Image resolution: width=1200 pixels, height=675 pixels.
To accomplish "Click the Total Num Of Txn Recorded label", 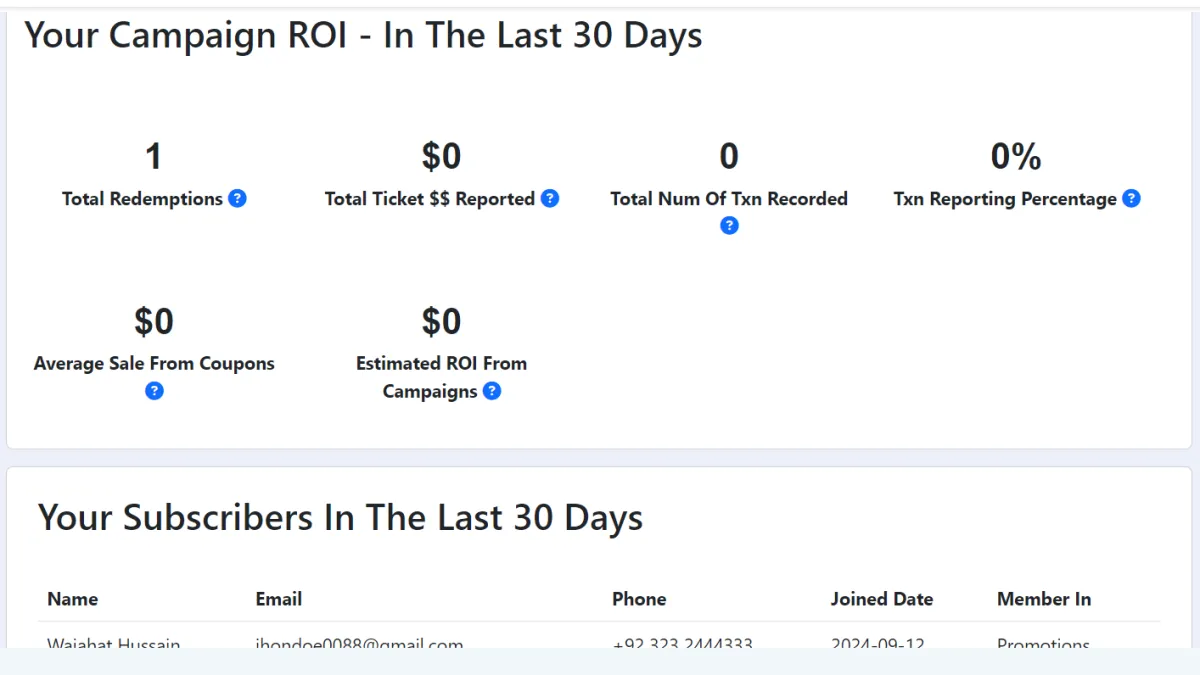I will 729,199.
